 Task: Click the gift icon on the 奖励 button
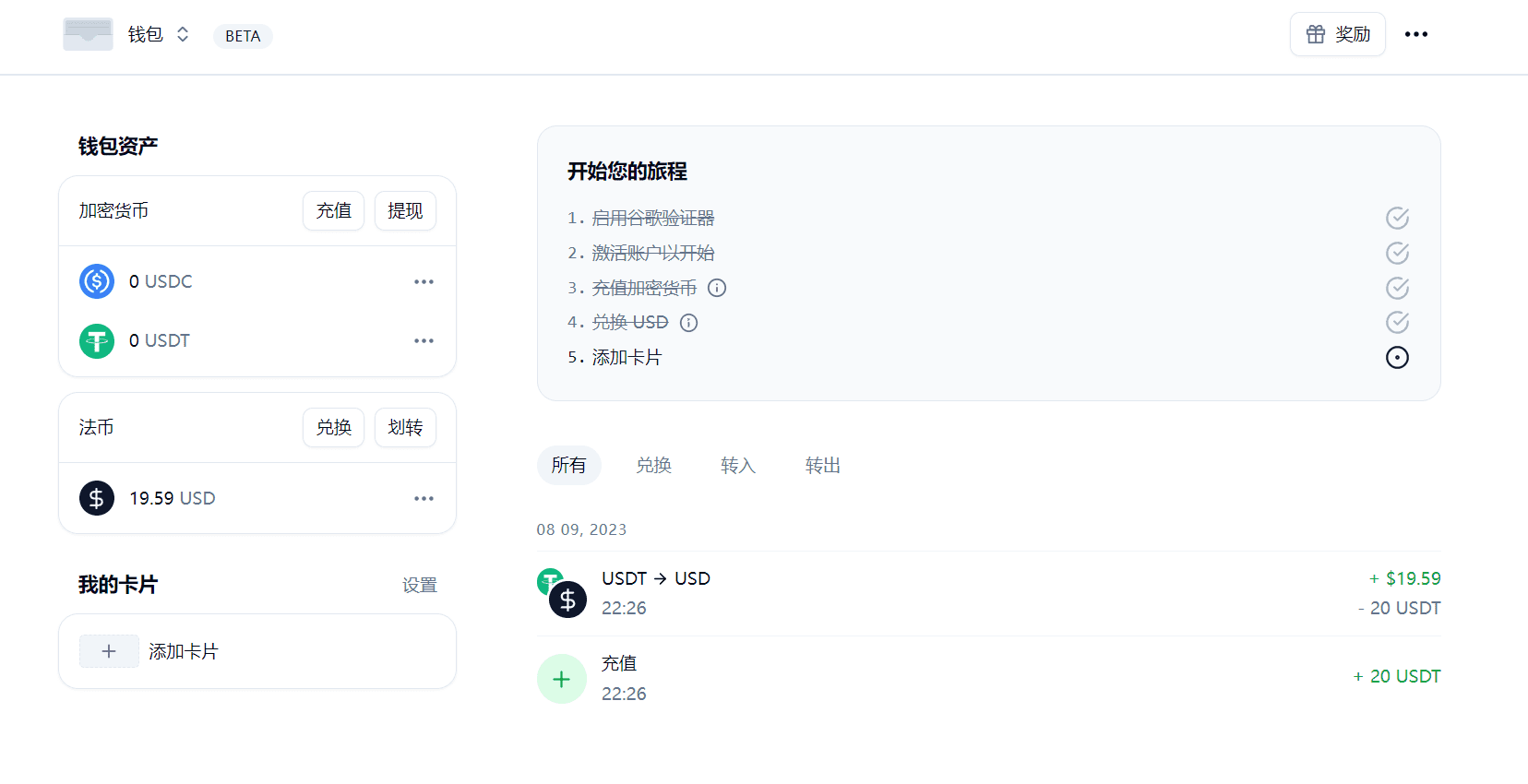coord(1316,33)
